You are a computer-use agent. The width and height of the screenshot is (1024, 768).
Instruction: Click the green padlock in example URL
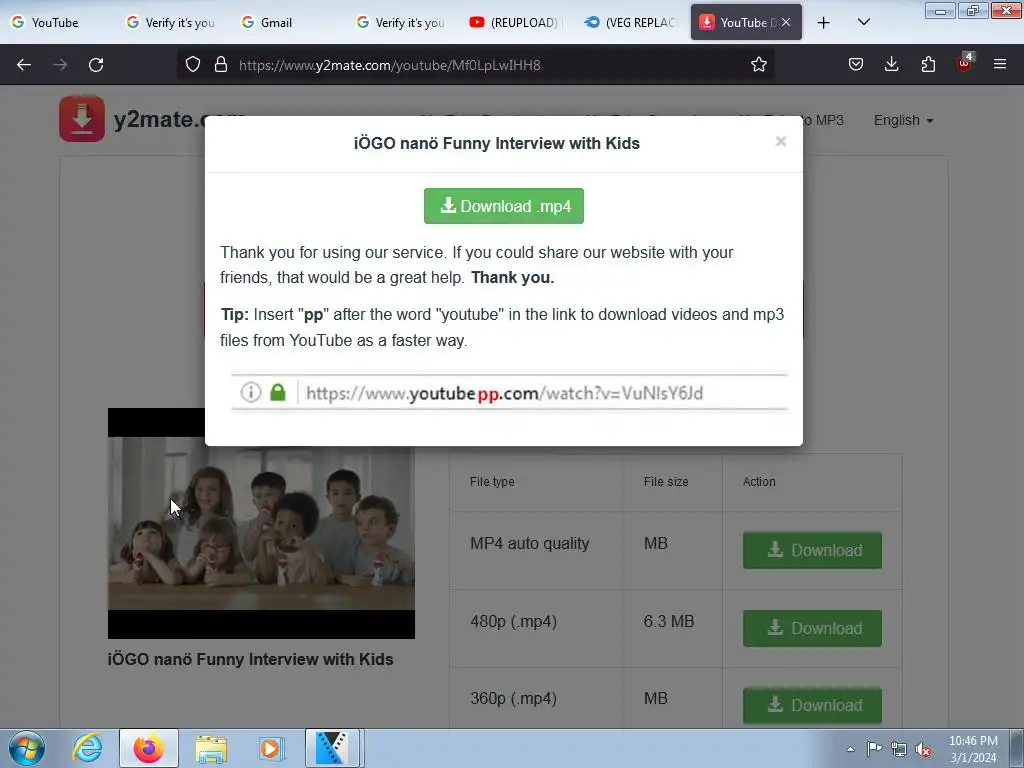click(278, 392)
